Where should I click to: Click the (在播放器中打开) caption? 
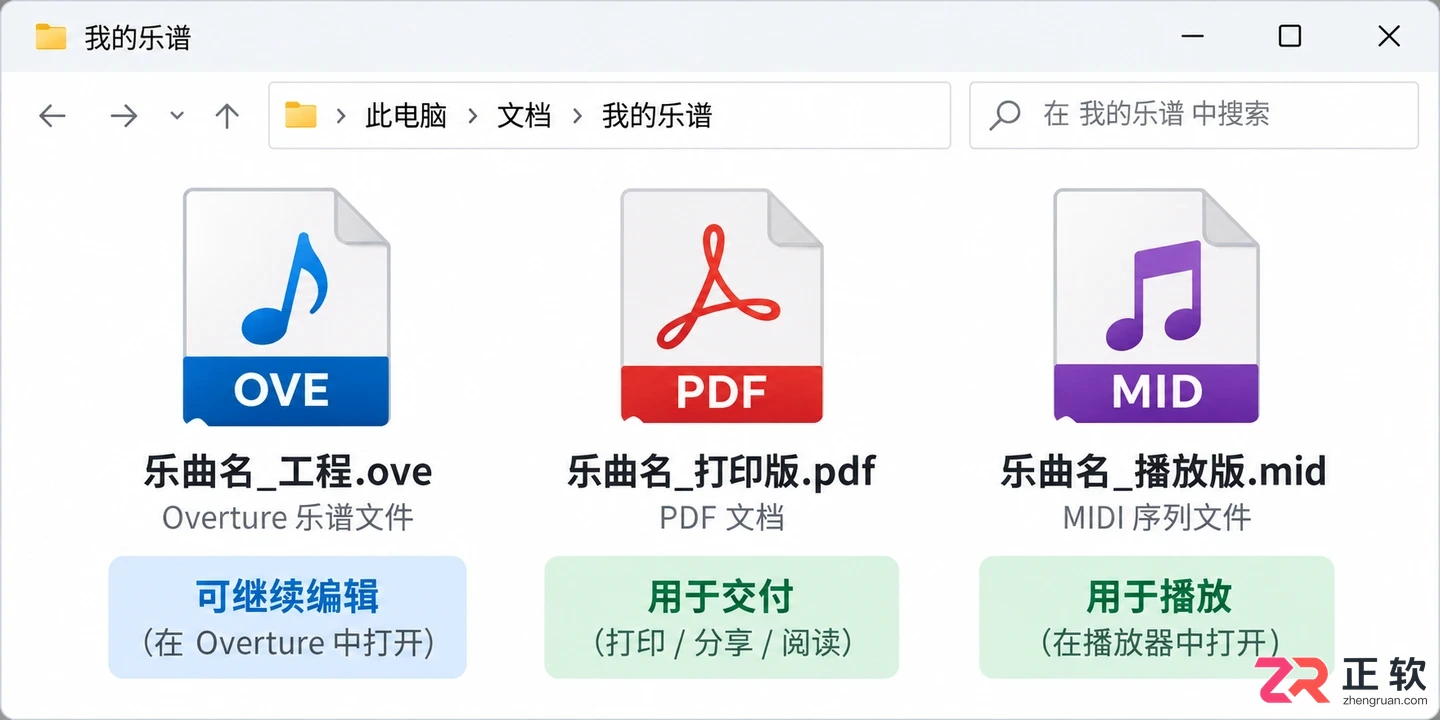(x=1160, y=642)
